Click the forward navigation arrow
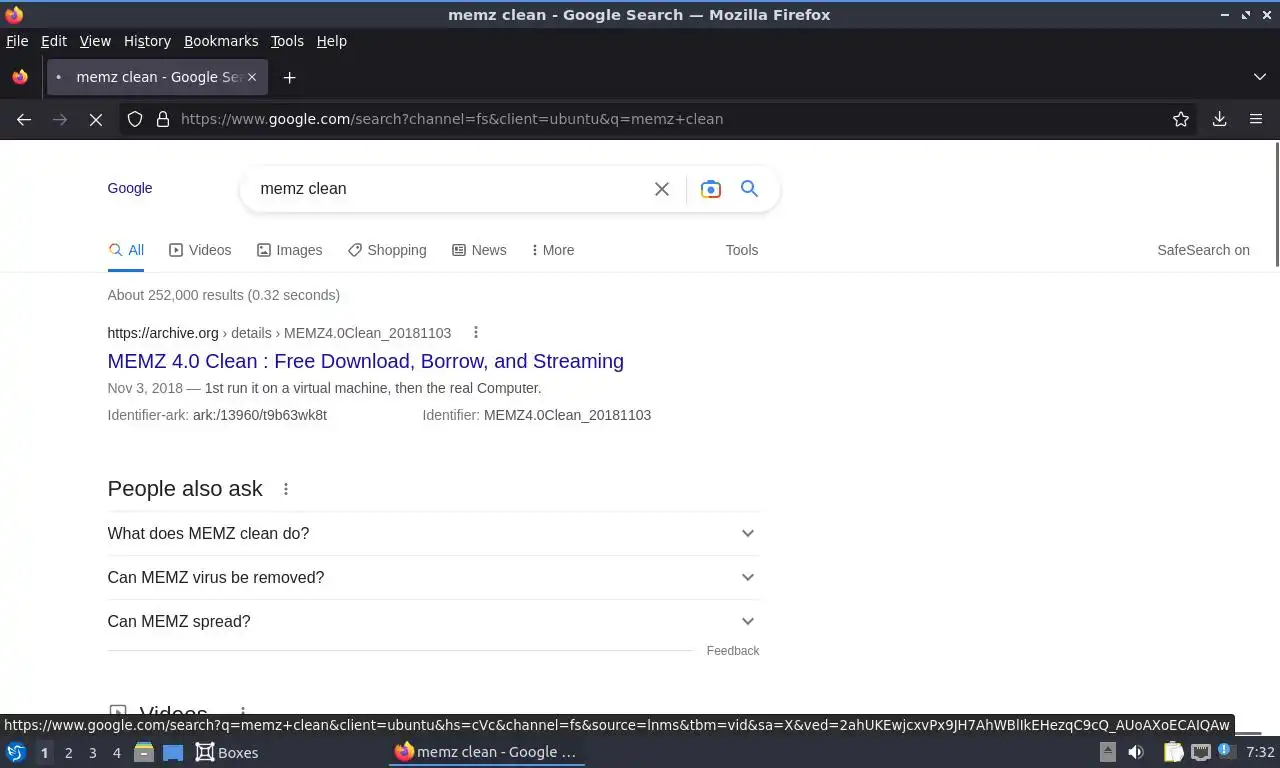The width and height of the screenshot is (1280, 768). (60, 119)
